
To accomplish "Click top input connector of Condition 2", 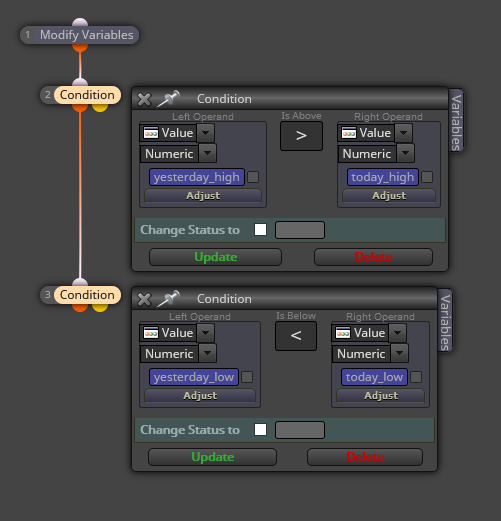I will (x=80, y=82).
